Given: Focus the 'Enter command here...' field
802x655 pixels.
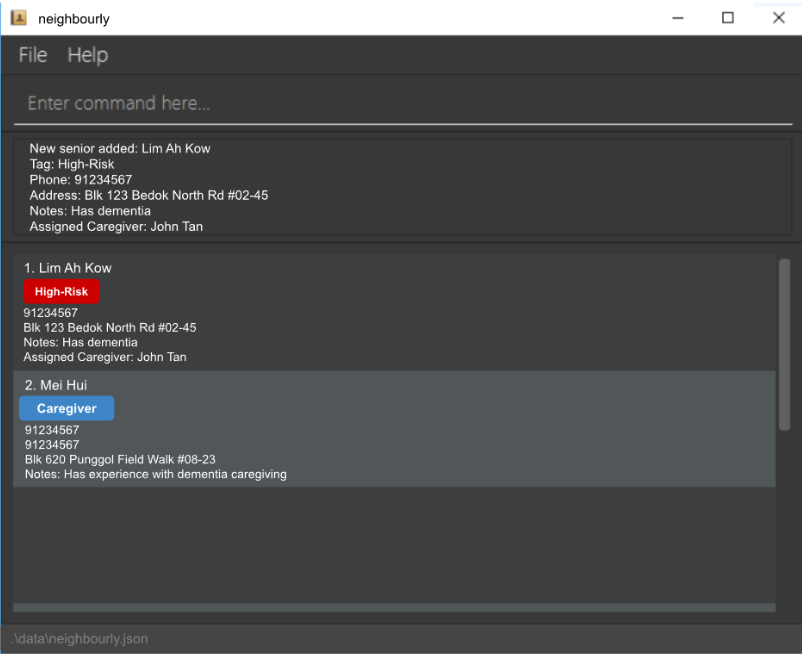Looking at the screenshot, I should click(x=400, y=103).
